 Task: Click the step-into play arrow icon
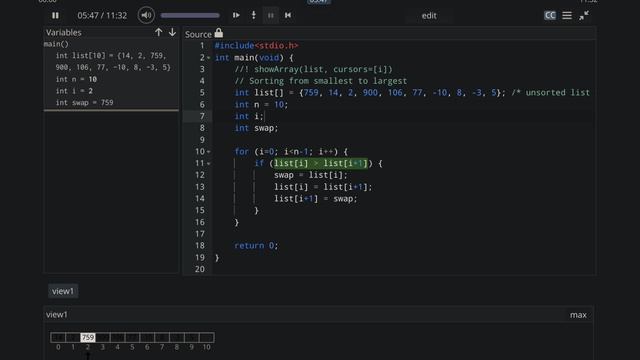(x=236, y=15)
